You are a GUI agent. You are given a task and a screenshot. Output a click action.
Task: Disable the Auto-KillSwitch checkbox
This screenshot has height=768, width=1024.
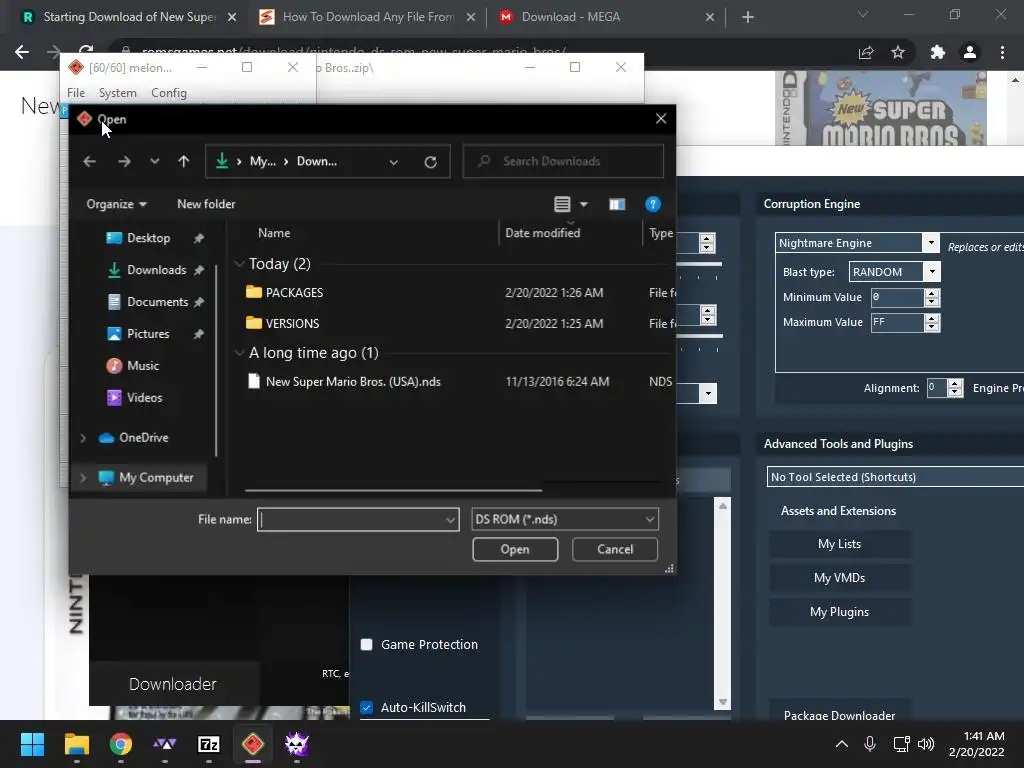point(366,708)
